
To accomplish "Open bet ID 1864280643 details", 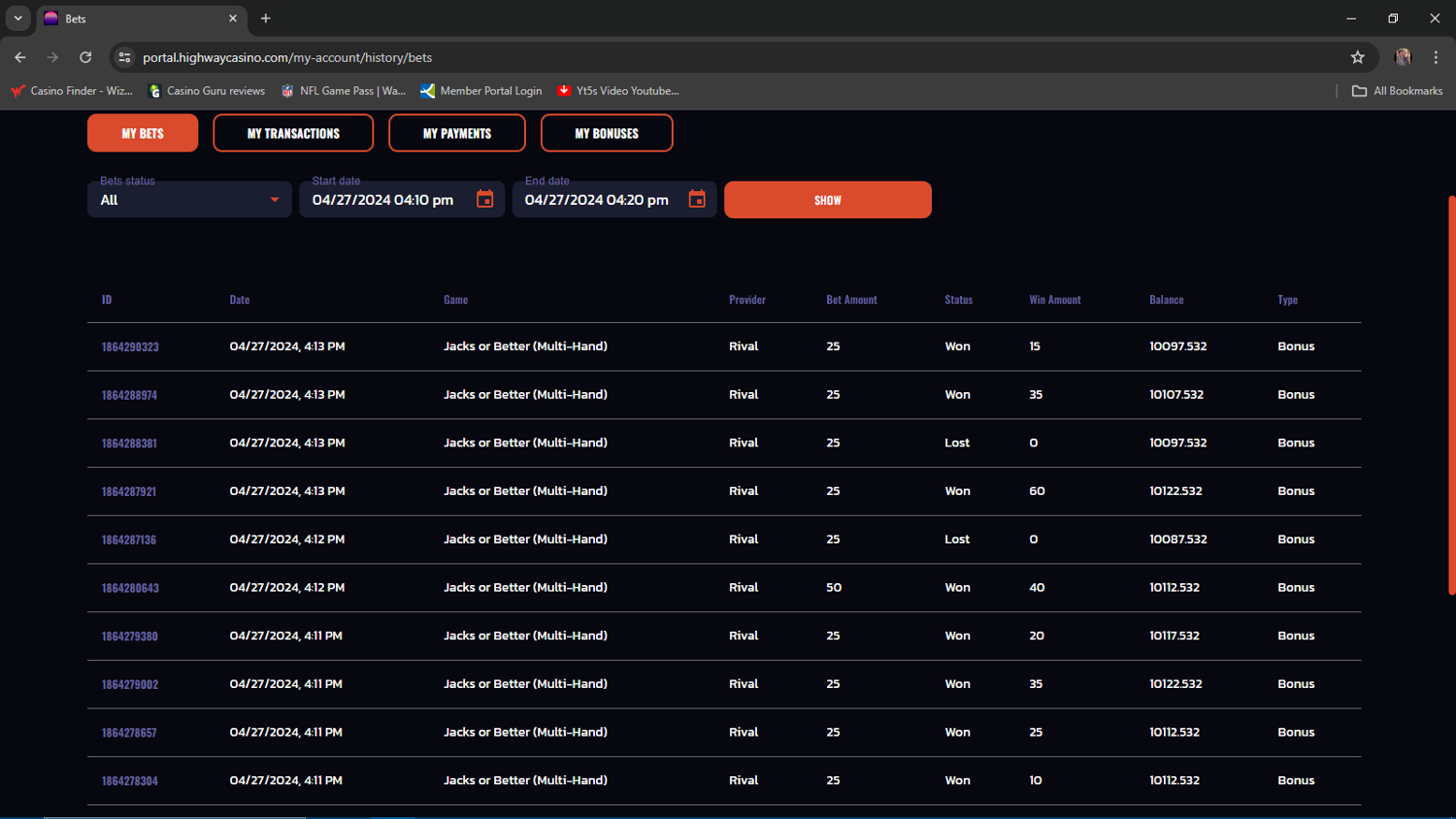I will pyautogui.click(x=130, y=588).
